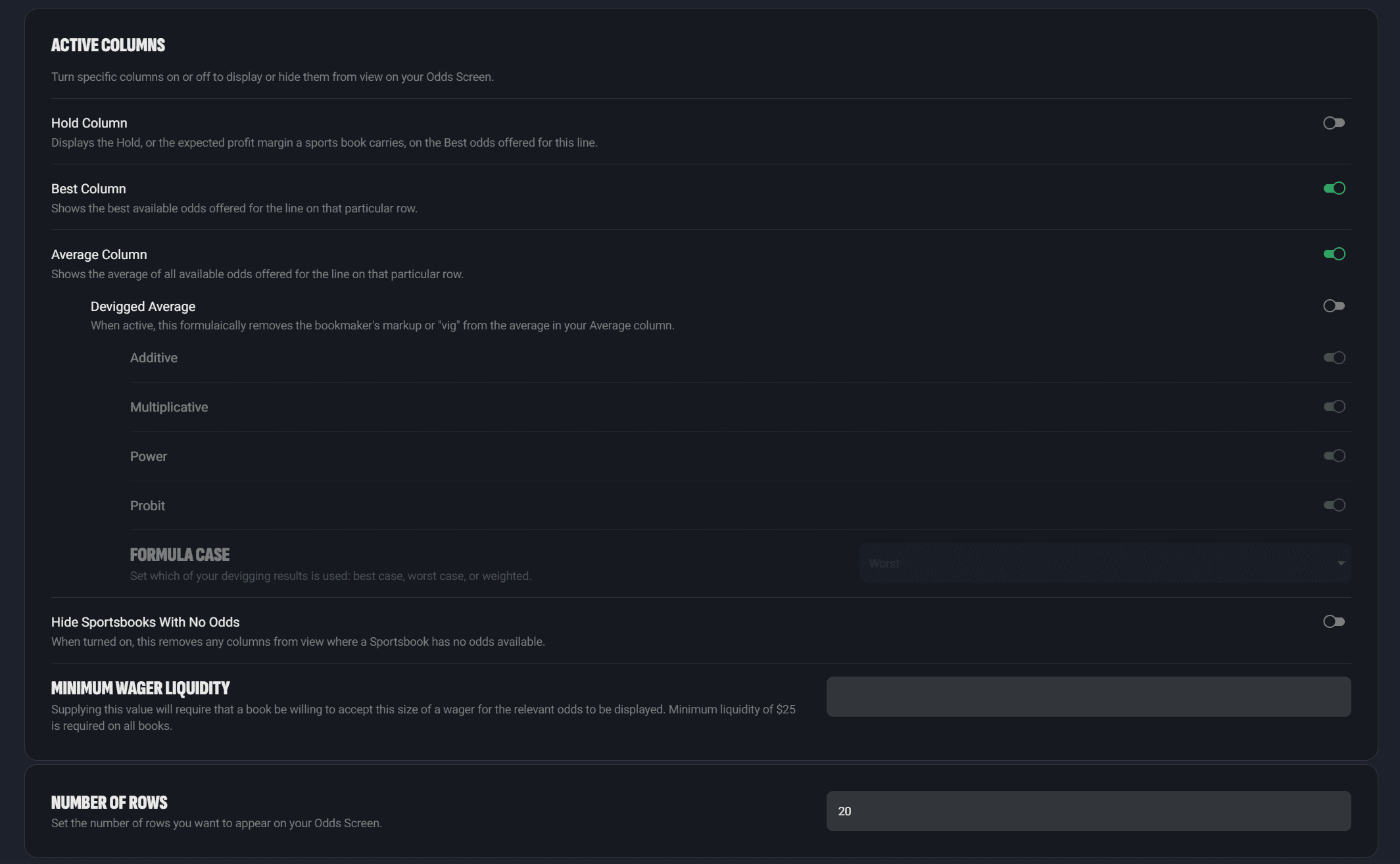Screen dimensions: 1400x864
Task: Click inside the Minimum Wager Liquidity field
Action: [1088, 696]
